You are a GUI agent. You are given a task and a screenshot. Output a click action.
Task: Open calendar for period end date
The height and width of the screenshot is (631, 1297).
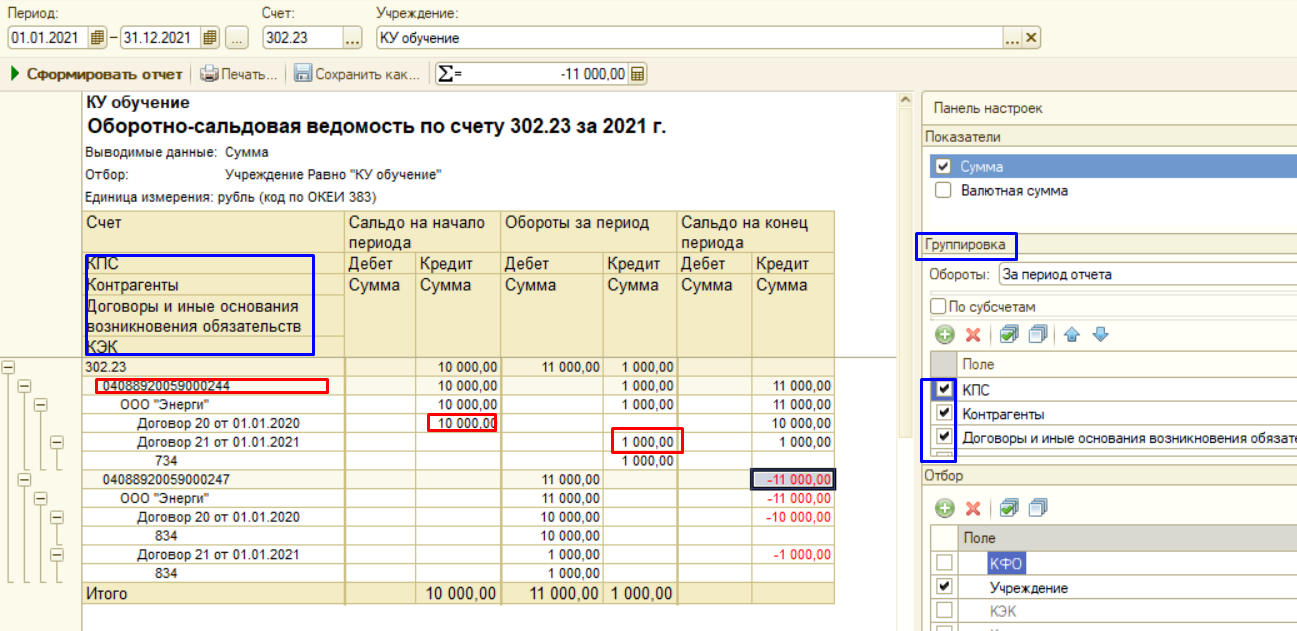pos(209,38)
